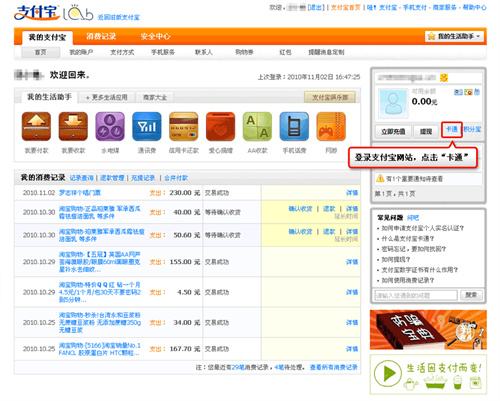Open 详情 for the 34.00 元 record
Screen dimensions: 500x401
(x=352, y=323)
